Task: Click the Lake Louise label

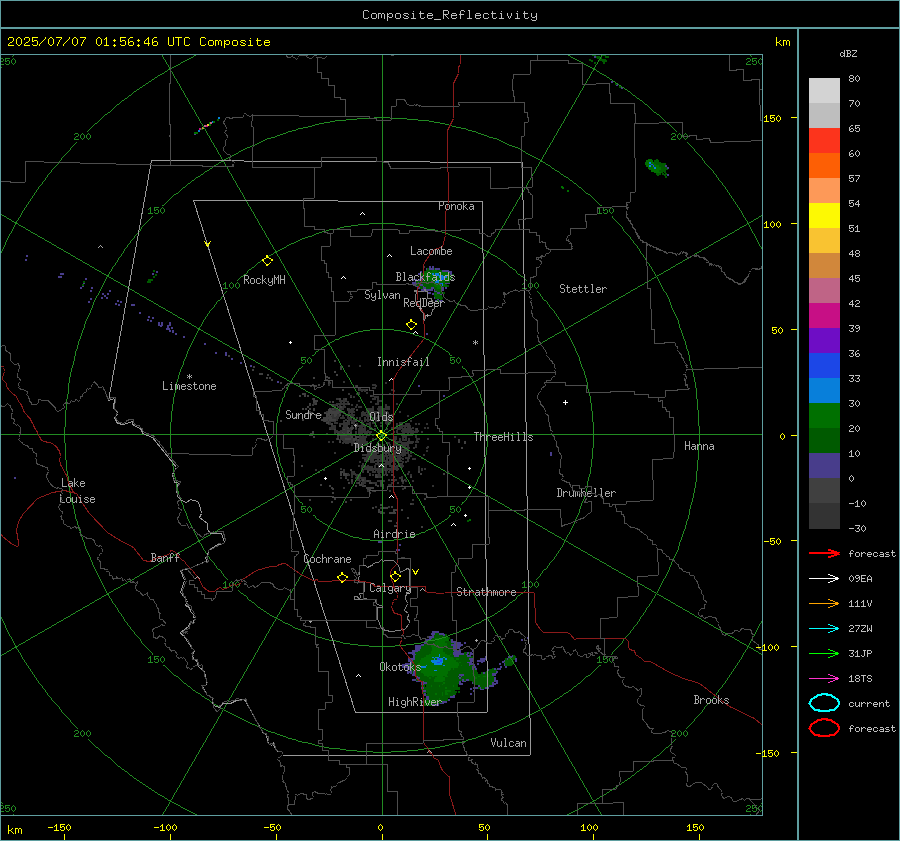Action: 77,491
